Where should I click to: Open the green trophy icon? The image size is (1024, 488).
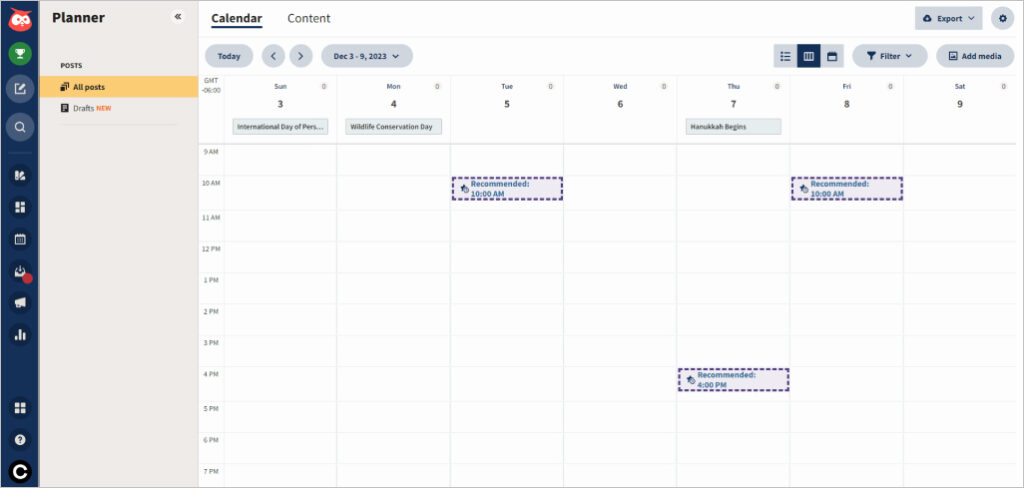tap(20, 54)
